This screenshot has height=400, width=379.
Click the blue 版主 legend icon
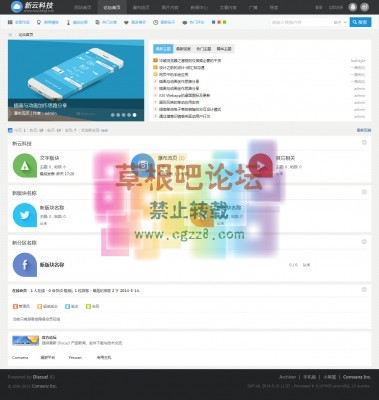pos(67,306)
